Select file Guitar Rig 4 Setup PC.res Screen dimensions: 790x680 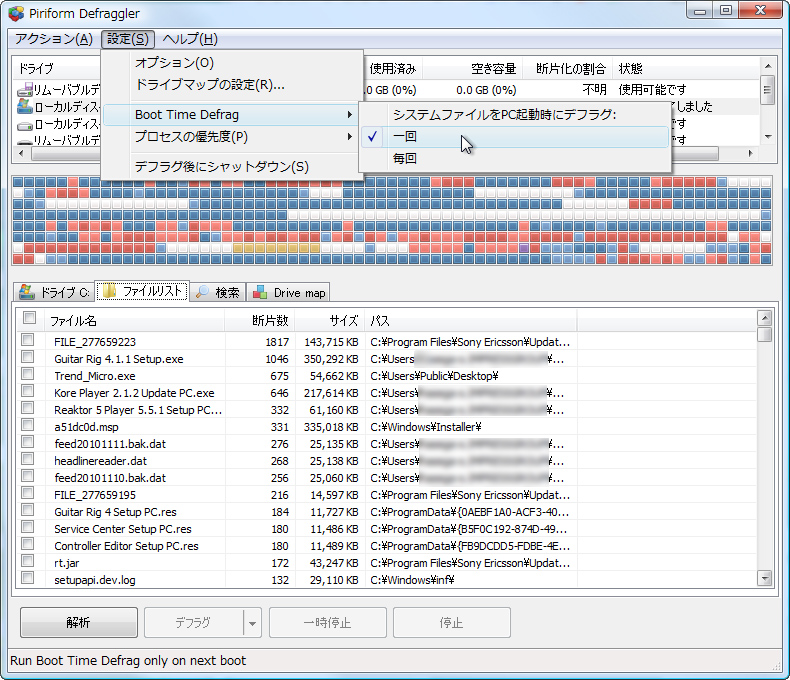click(115, 512)
